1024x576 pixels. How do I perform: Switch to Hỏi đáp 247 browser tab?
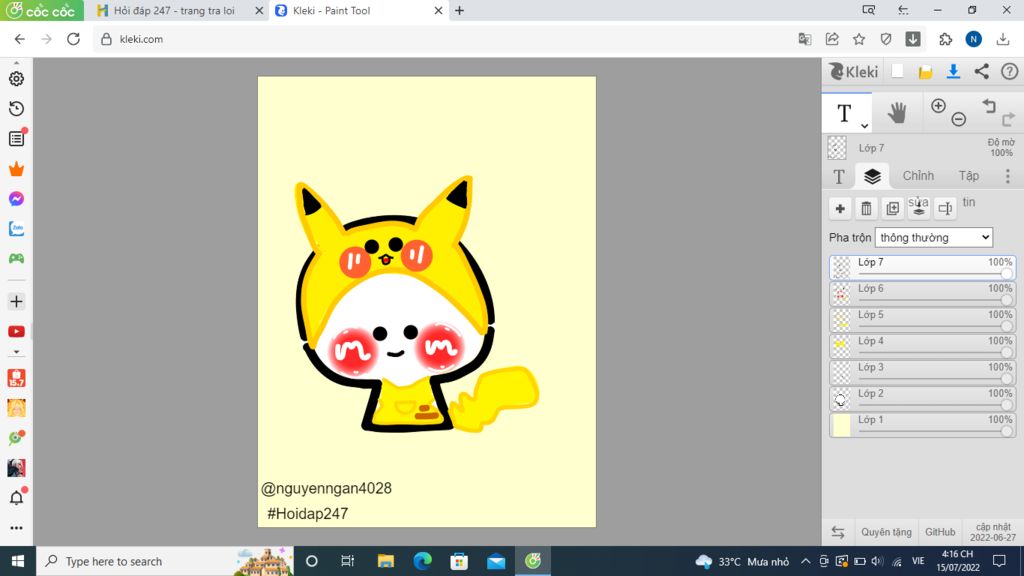[173, 10]
